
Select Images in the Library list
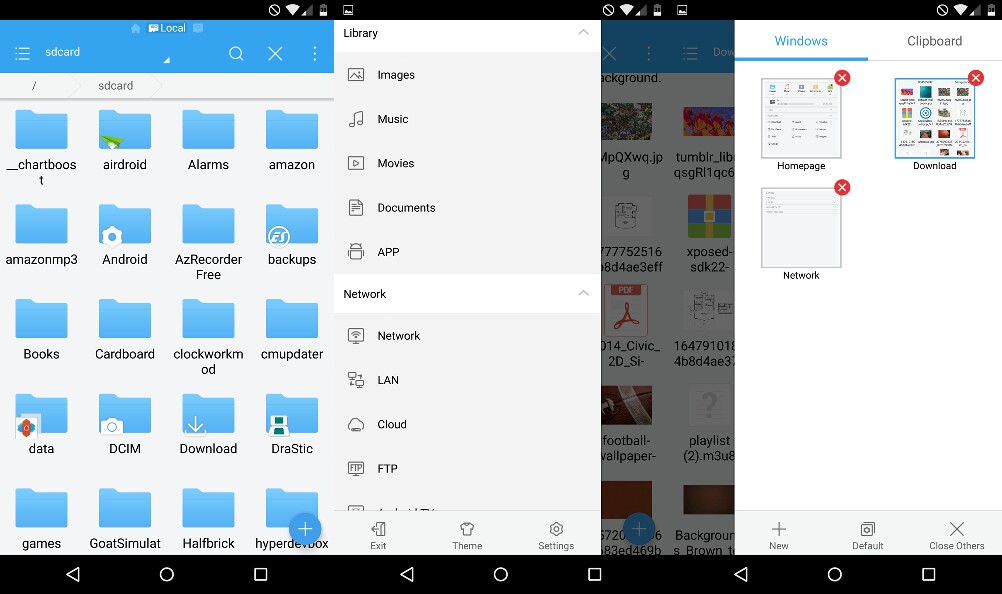click(x=467, y=75)
